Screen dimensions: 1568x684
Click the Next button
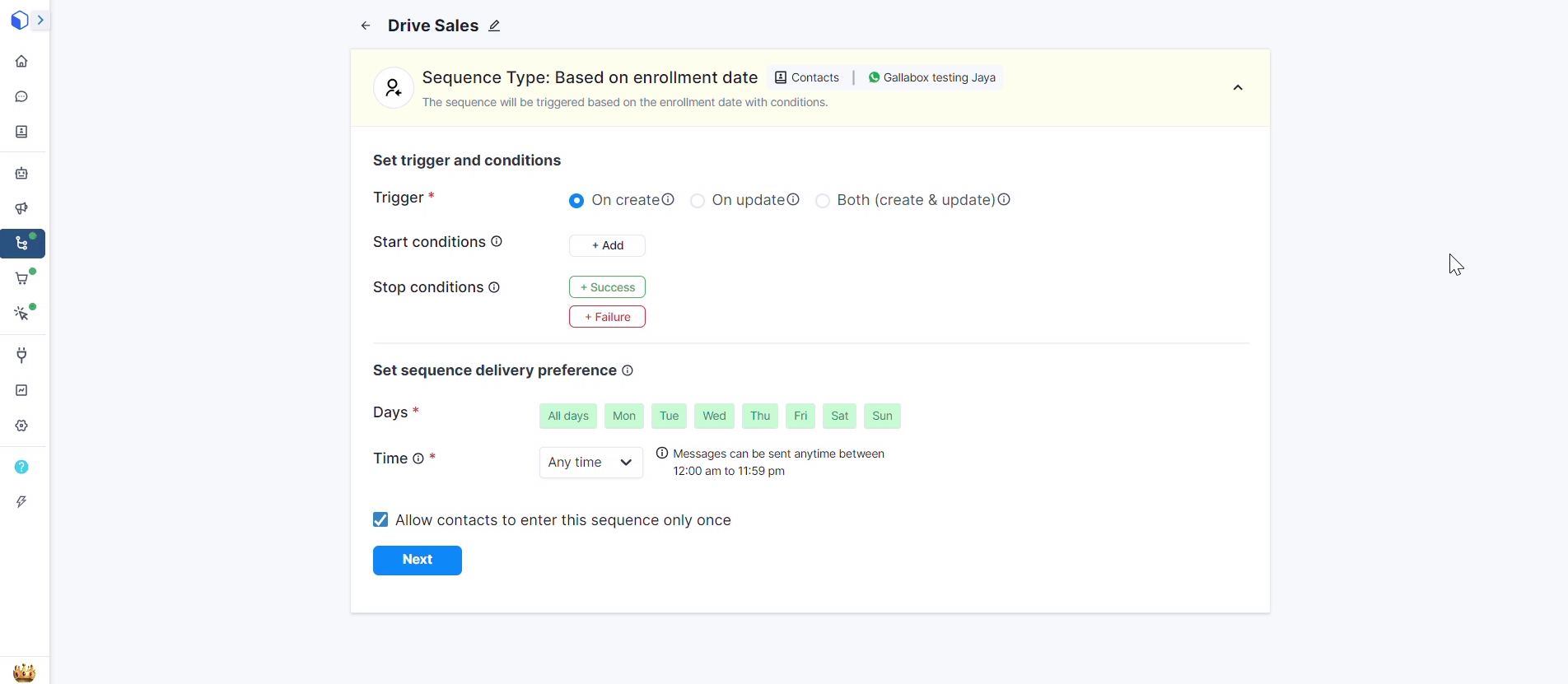(418, 561)
